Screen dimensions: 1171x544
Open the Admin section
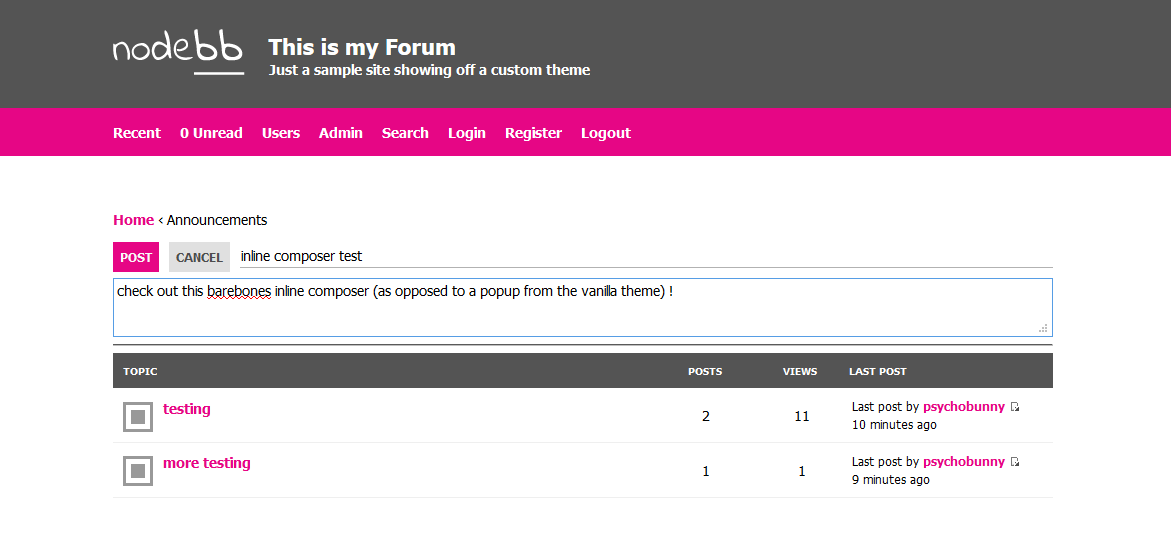pyautogui.click(x=341, y=133)
